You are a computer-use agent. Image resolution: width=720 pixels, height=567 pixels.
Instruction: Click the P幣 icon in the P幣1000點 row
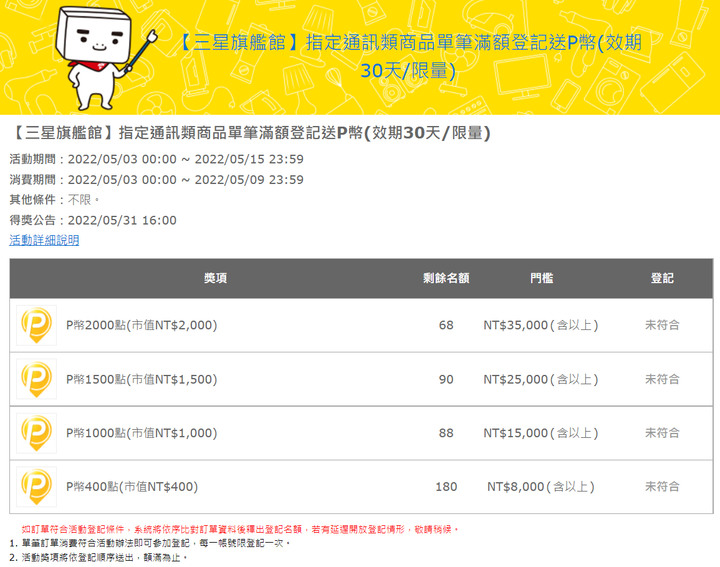pyautogui.click(x=36, y=433)
